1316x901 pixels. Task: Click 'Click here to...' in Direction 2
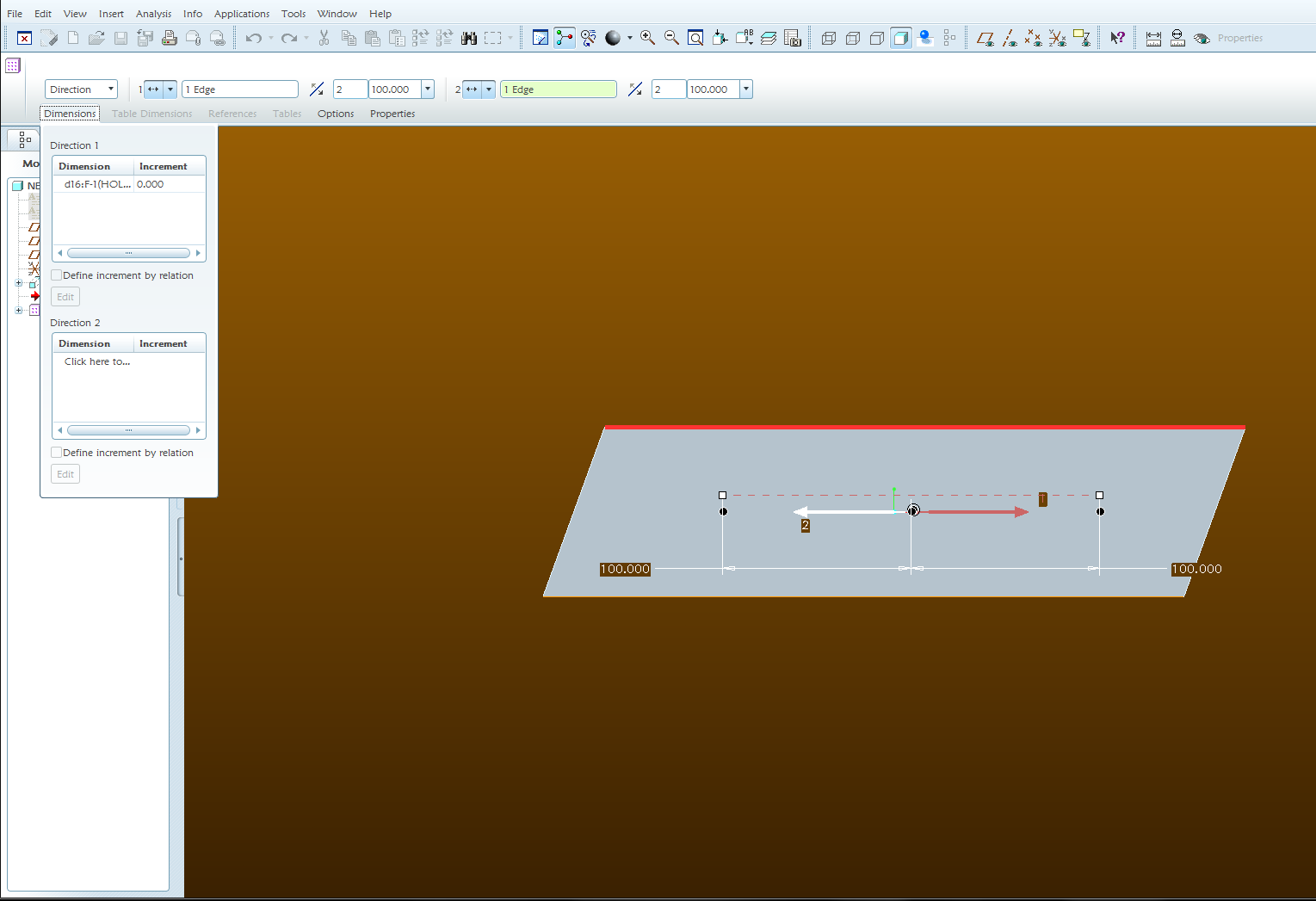[97, 361]
